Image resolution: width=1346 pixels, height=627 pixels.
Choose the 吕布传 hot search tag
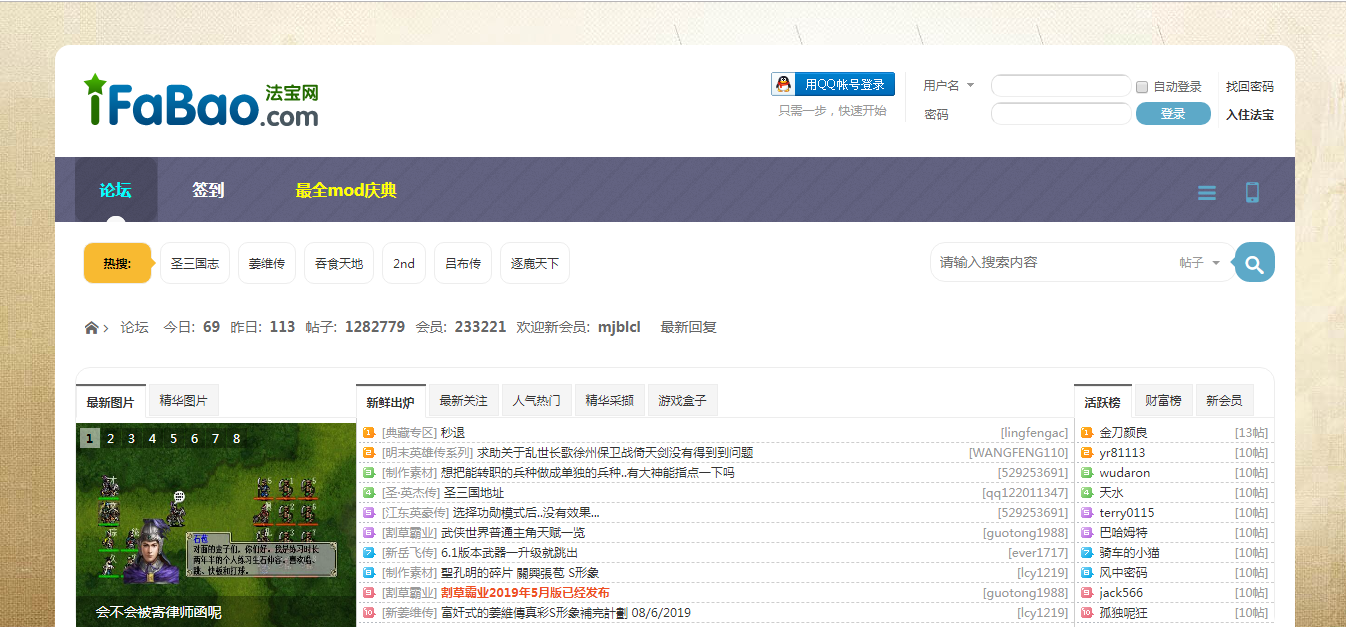pos(463,263)
